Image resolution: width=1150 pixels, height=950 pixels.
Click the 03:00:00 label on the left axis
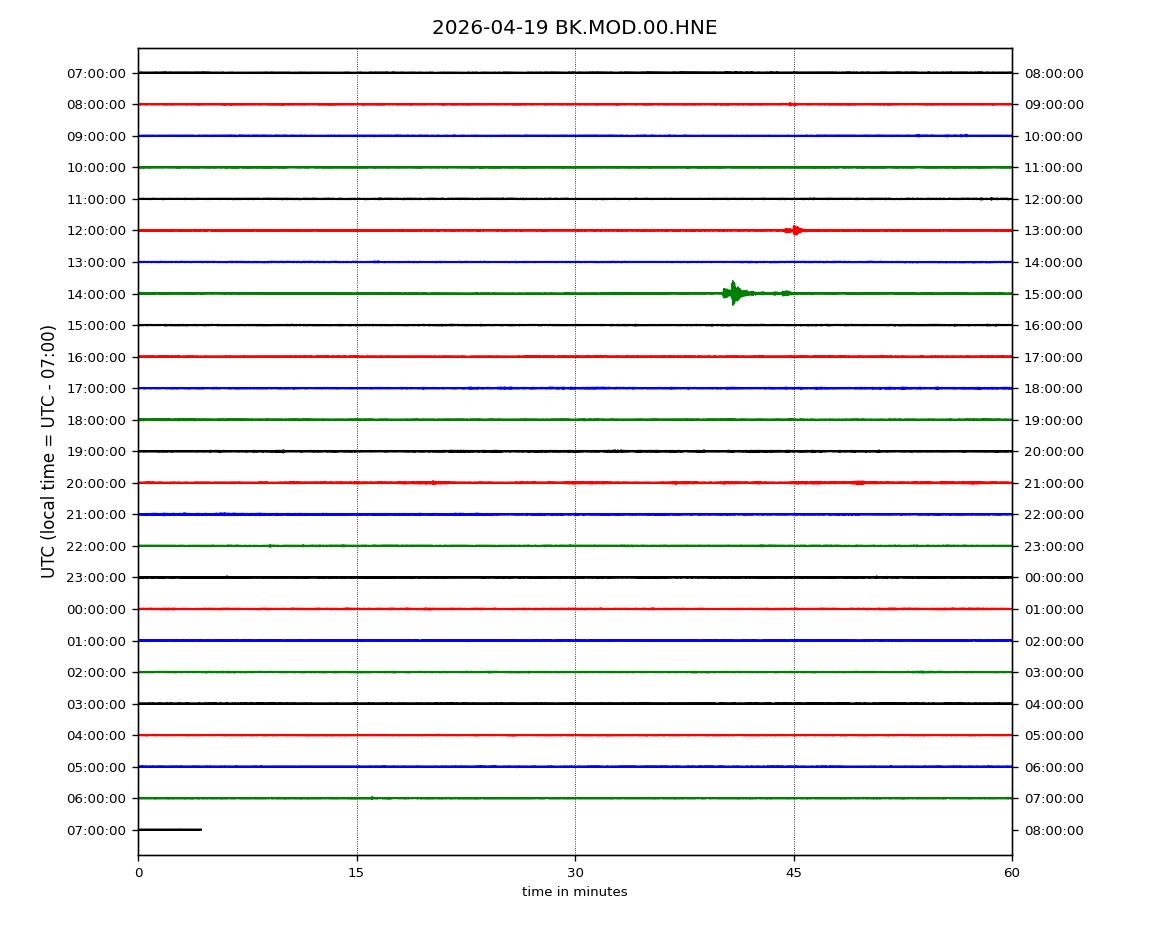click(x=97, y=704)
